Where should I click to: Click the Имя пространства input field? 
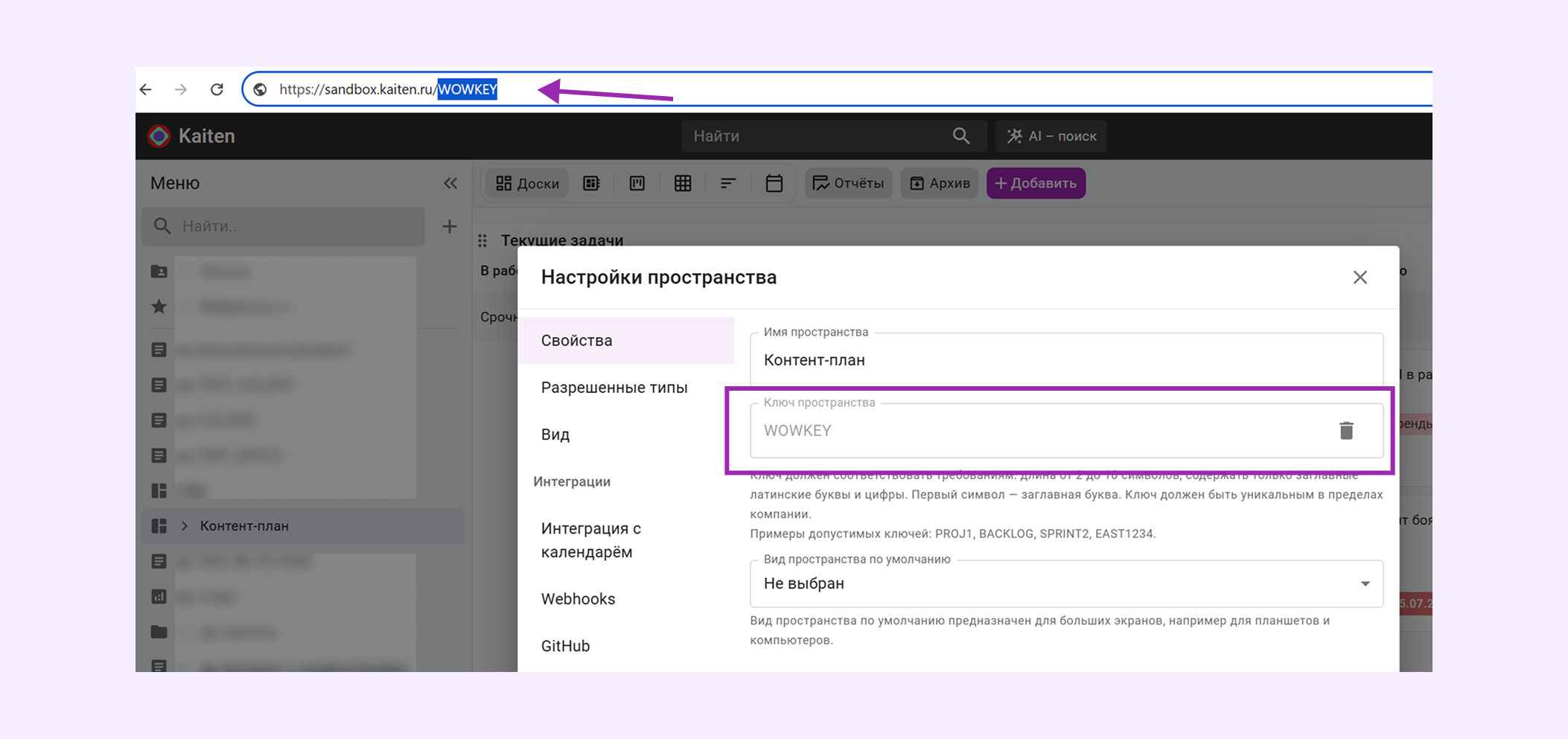pyautogui.click(x=1065, y=360)
